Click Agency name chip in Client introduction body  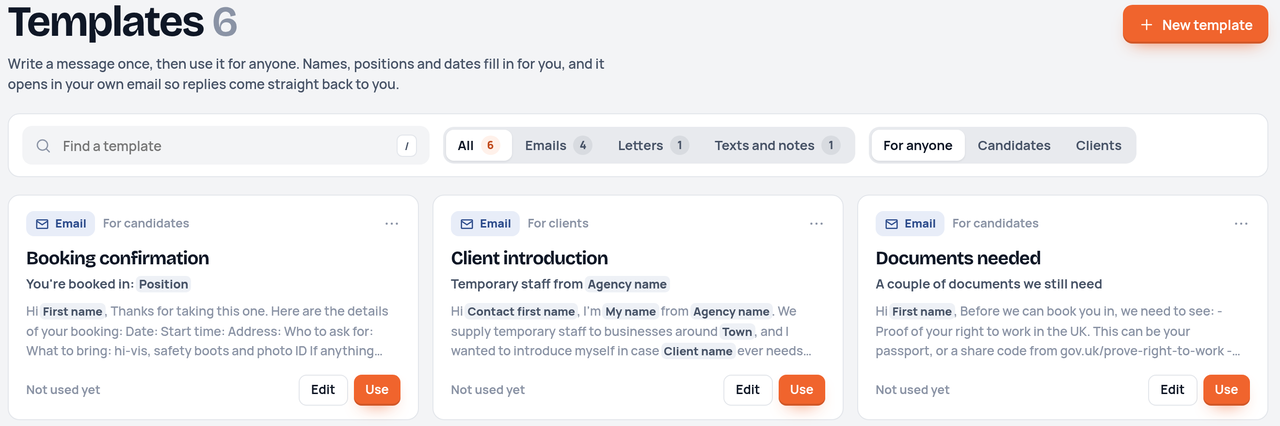732,311
